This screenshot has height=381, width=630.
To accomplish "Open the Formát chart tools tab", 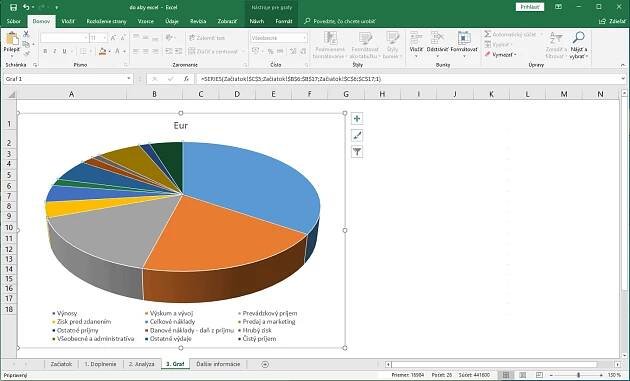I will (284, 21).
